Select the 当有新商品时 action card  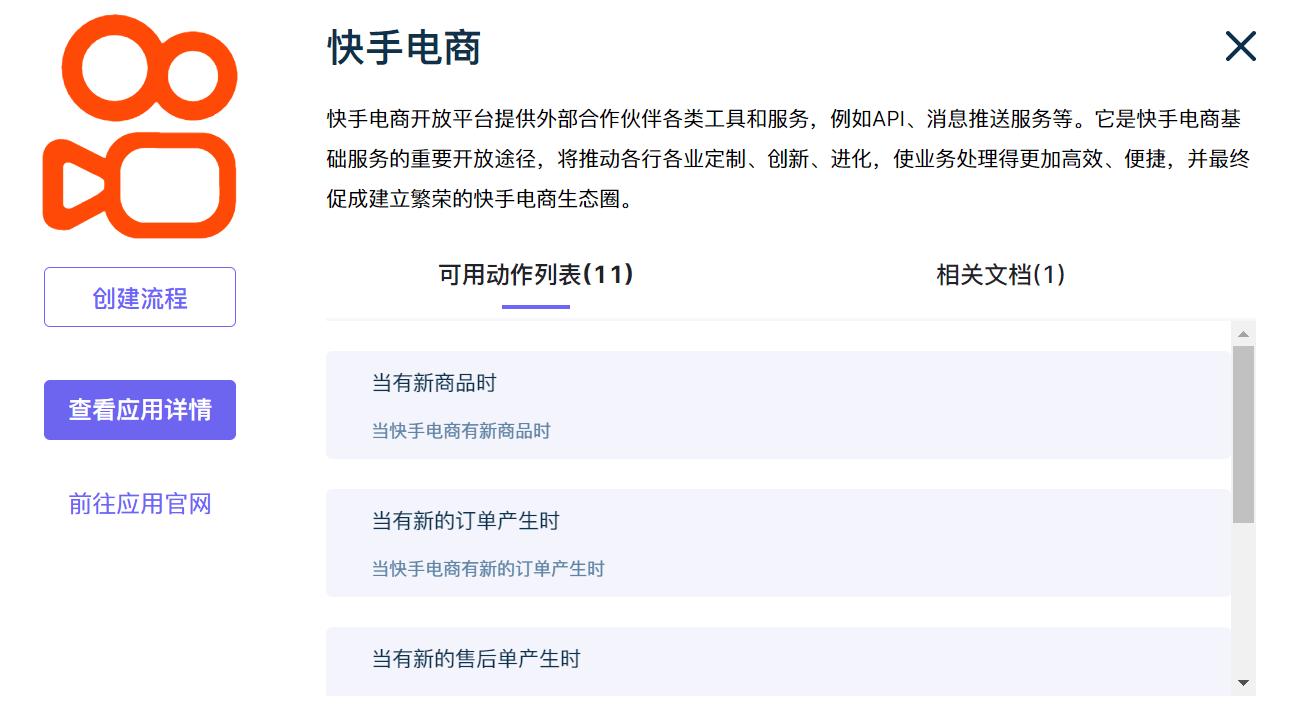click(x=778, y=405)
